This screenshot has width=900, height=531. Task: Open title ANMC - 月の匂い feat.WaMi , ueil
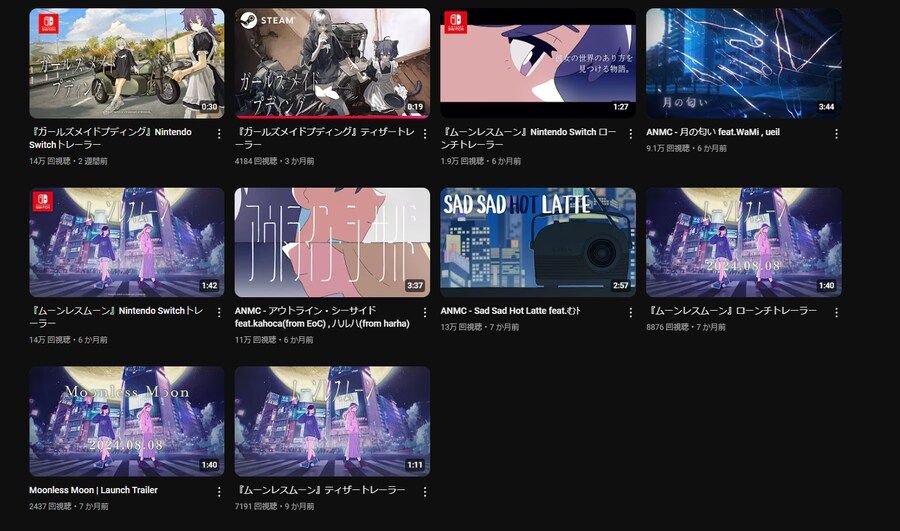pyautogui.click(x=713, y=132)
